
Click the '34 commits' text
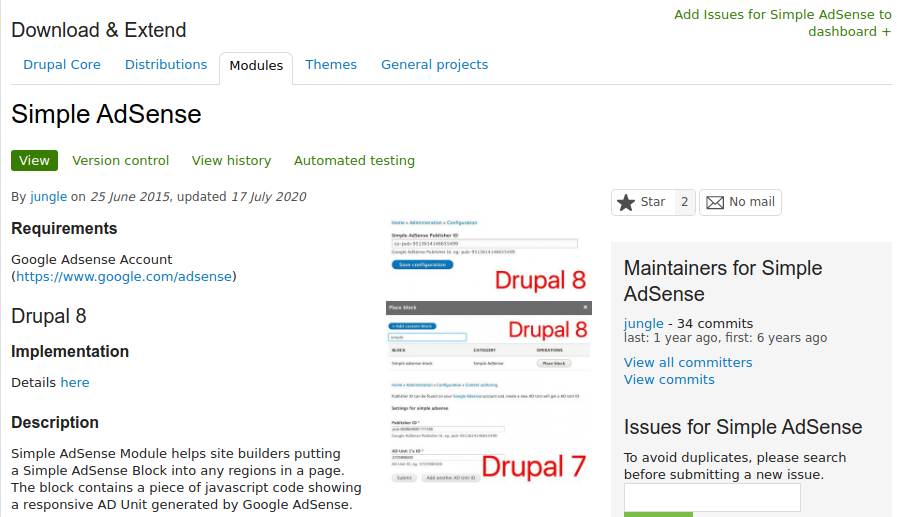pos(715,324)
